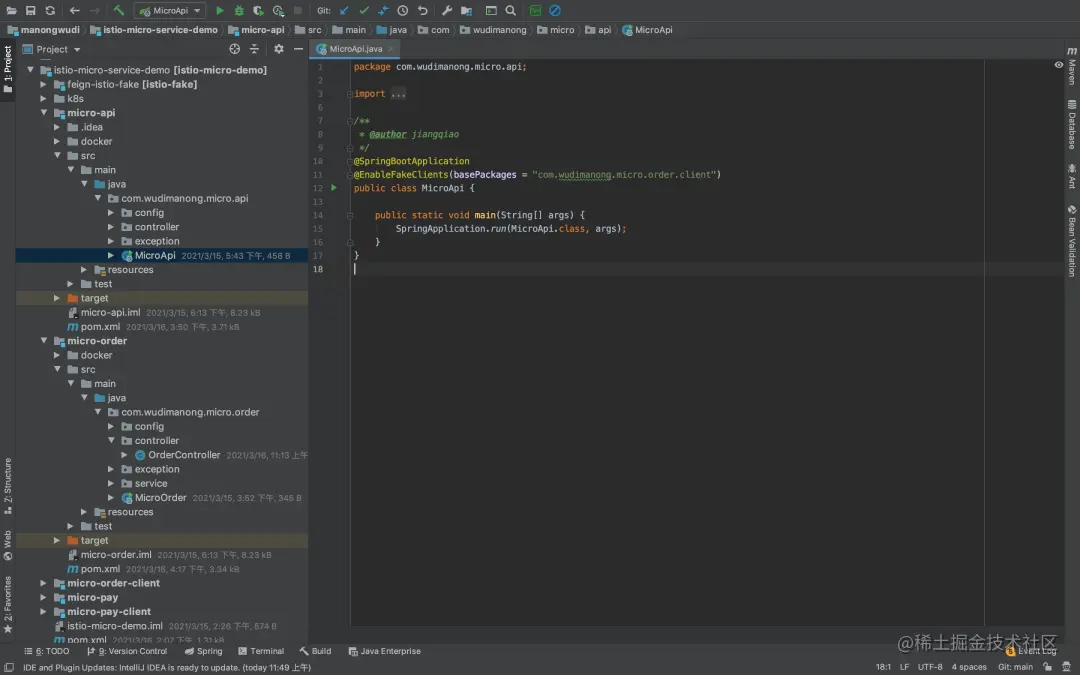Image resolution: width=1080 pixels, height=675 pixels.
Task: Locate the opened file with the crosshair icon
Action: point(235,49)
